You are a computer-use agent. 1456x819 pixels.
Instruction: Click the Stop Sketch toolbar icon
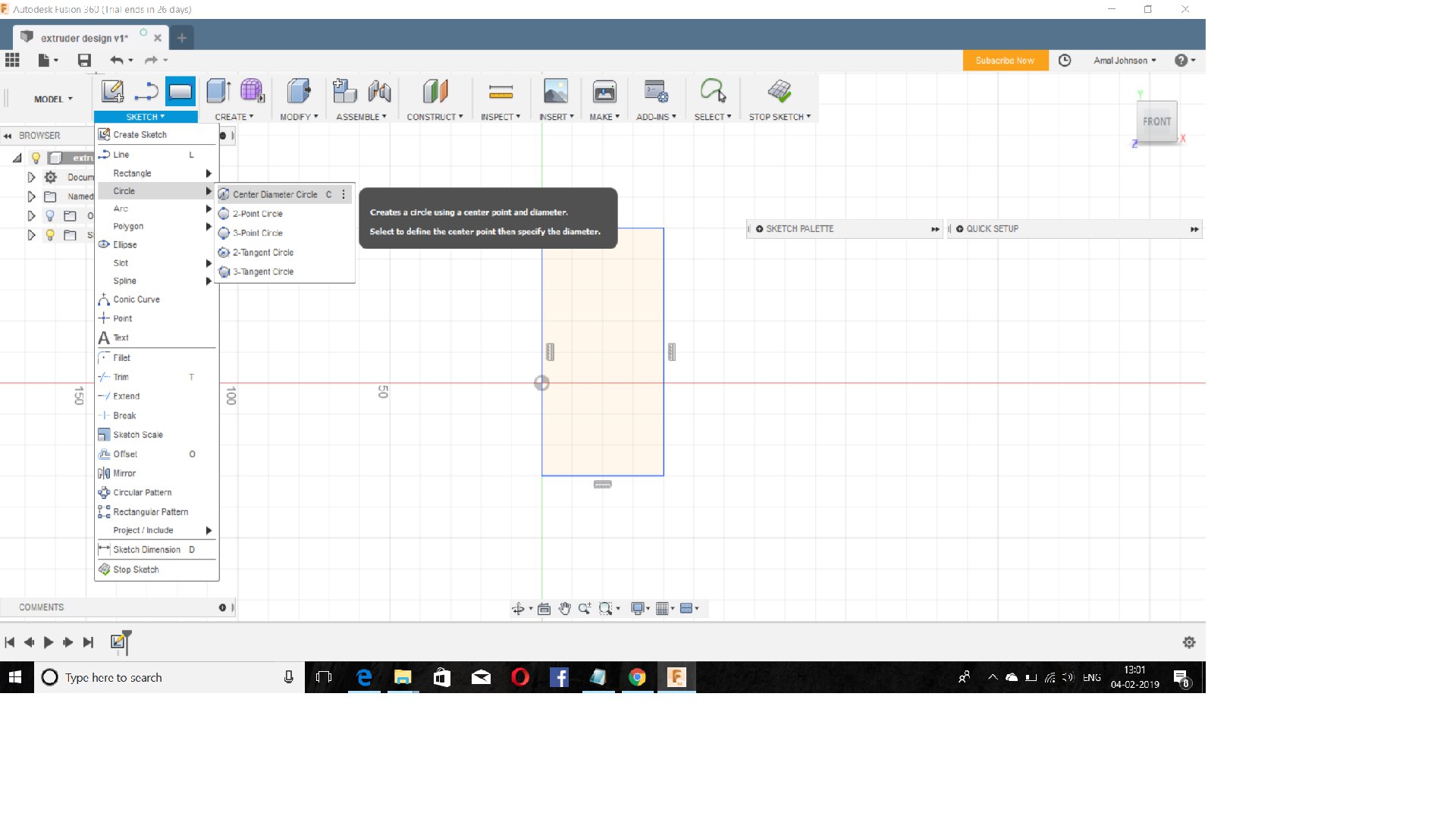(779, 92)
